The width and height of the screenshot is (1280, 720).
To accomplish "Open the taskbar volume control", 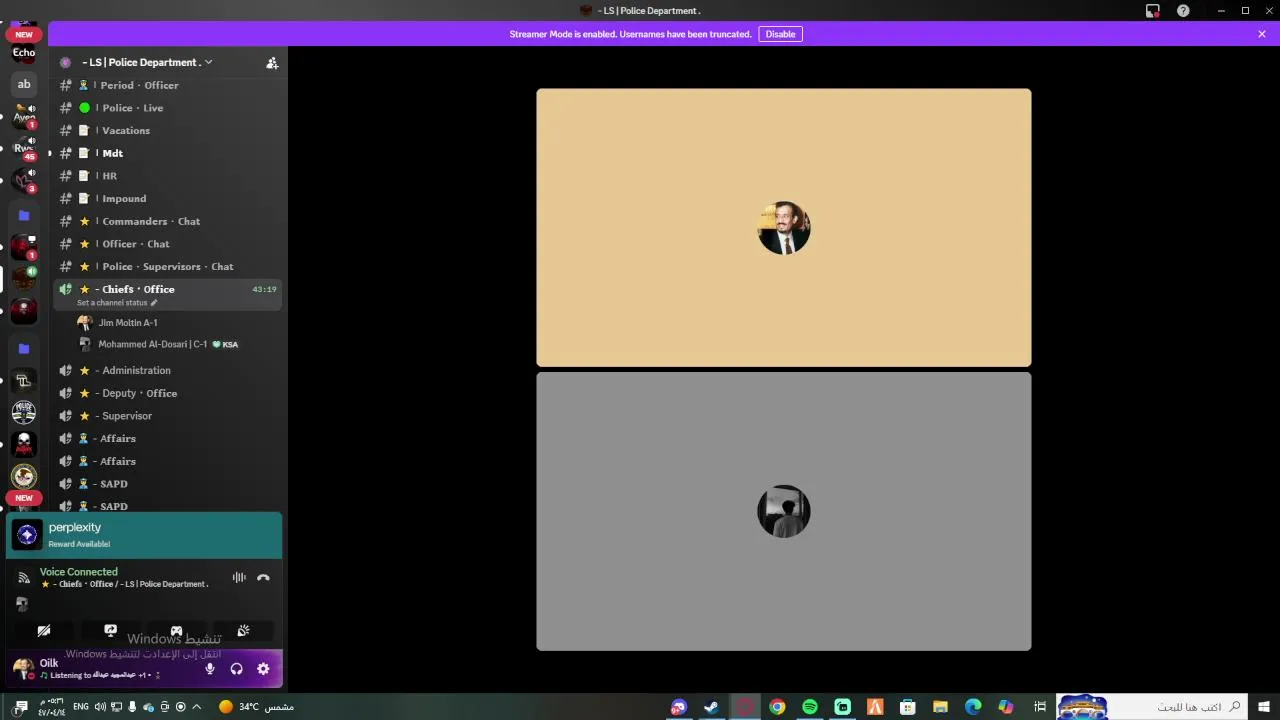I will 100,707.
